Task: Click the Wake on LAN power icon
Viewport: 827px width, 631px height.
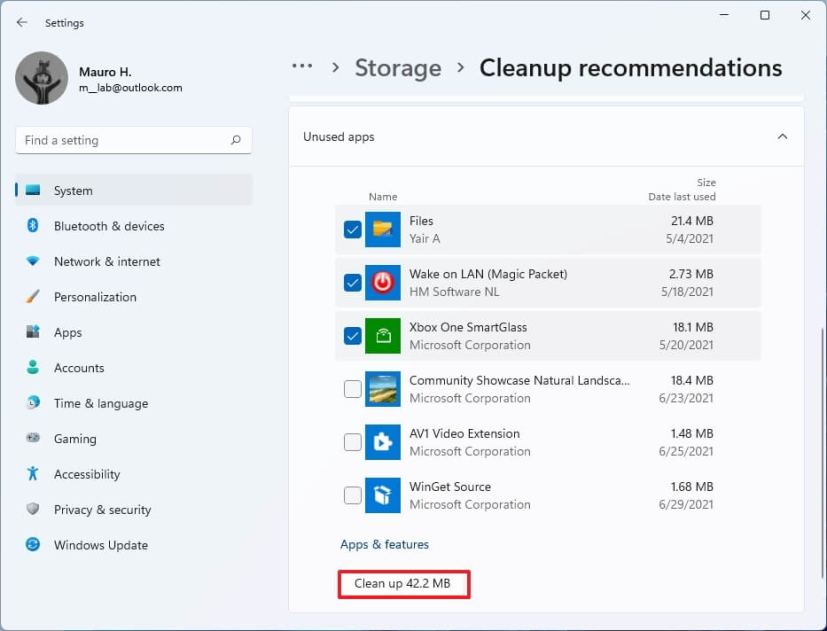Action: point(382,283)
